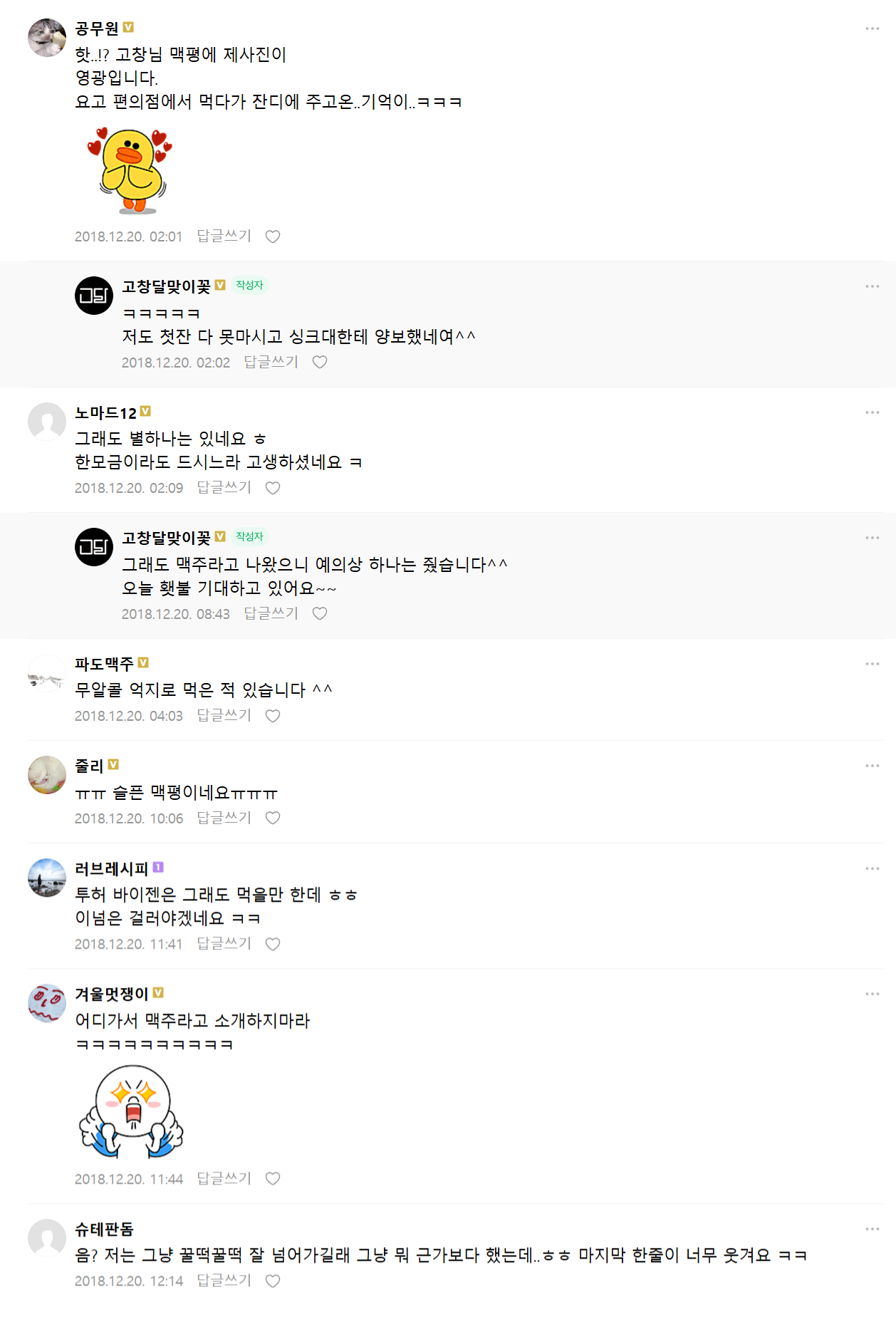Open 공무원's profile avatar

47,38
